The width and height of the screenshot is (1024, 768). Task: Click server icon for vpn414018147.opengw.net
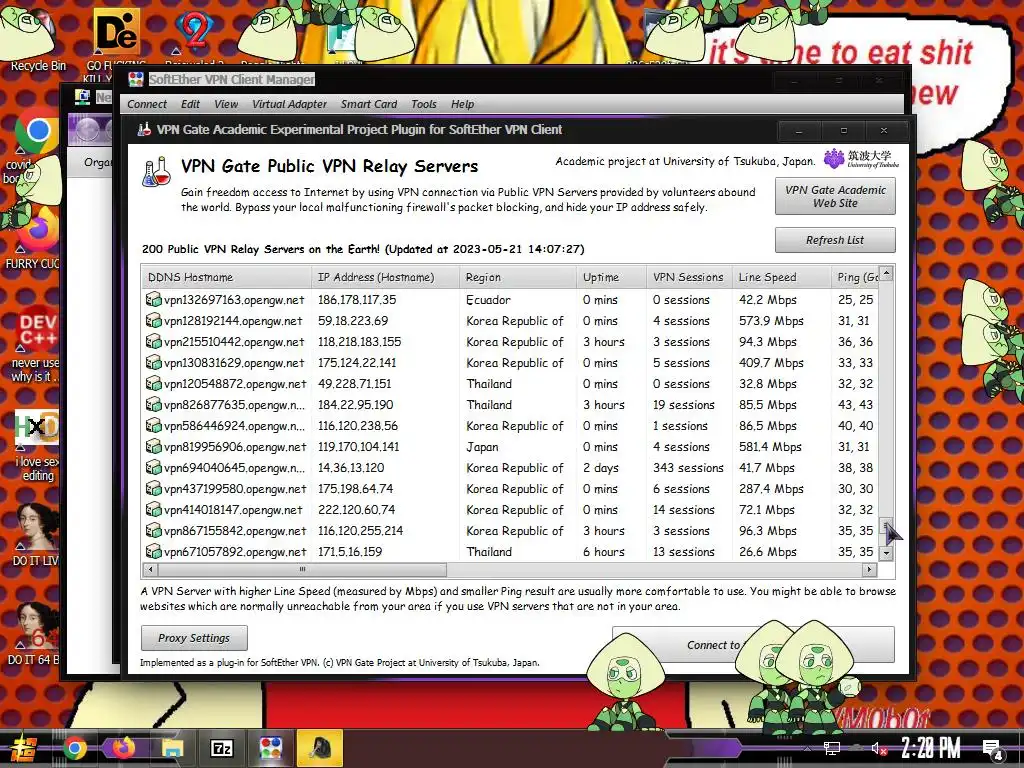pos(153,509)
